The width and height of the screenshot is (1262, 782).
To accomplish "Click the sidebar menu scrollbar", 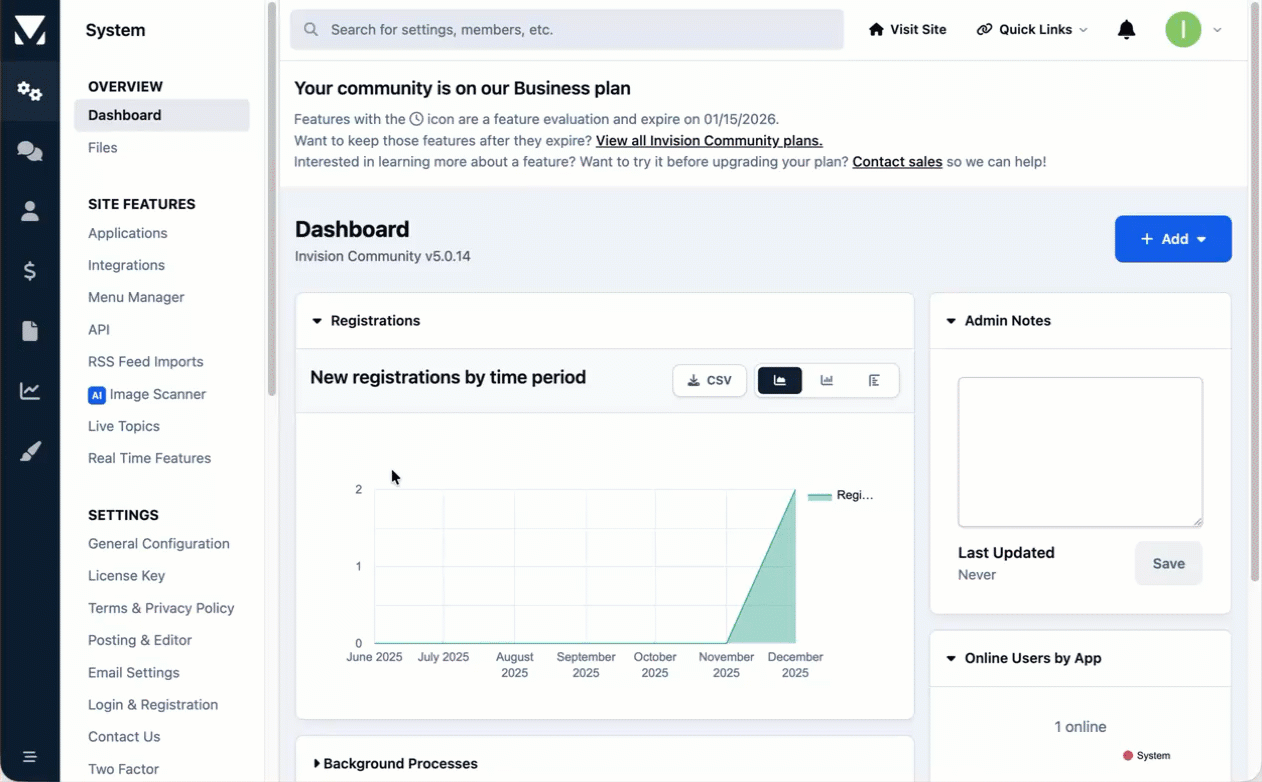I will point(271,200).
